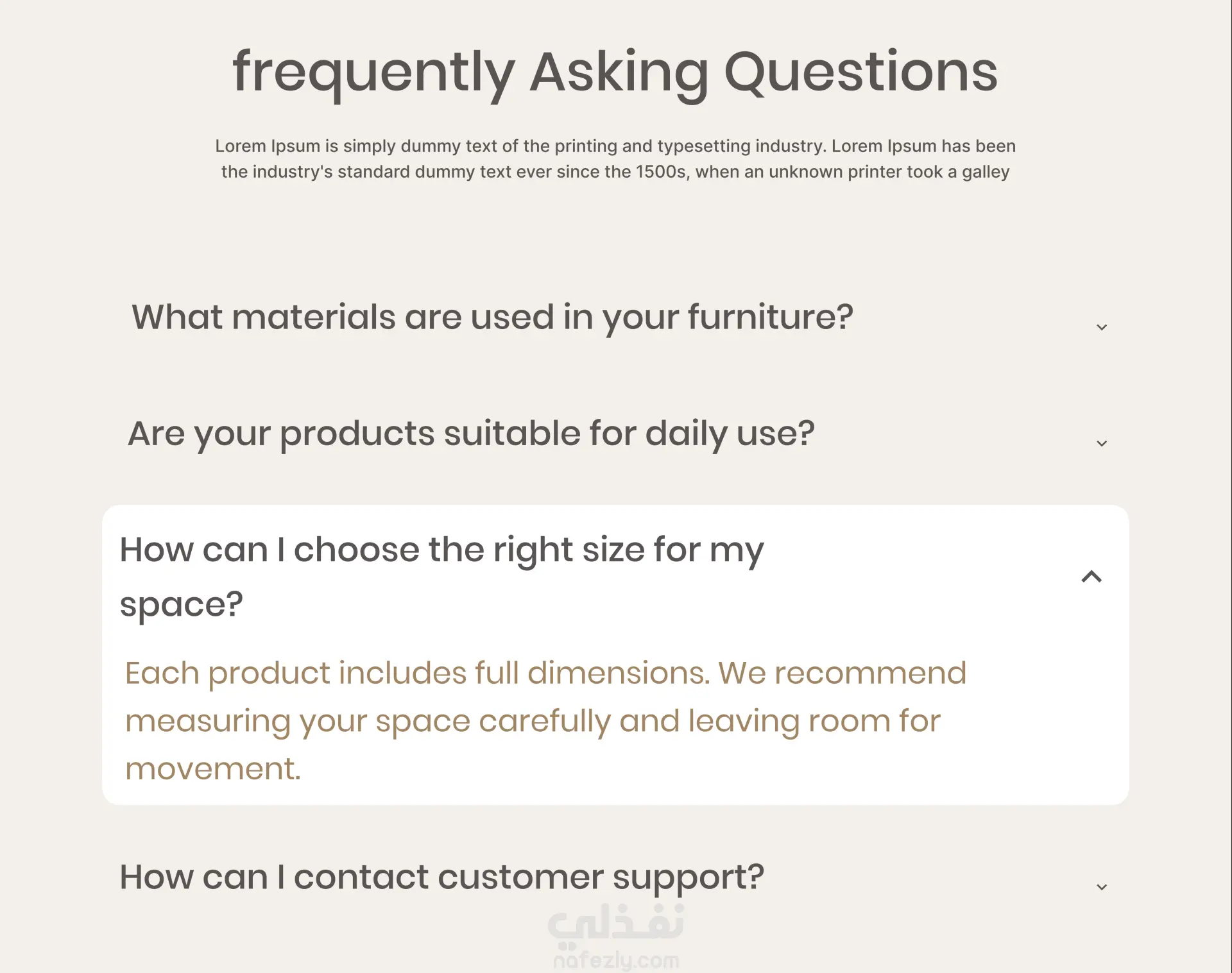Click the word "space?" in the open question

point(181,604)
